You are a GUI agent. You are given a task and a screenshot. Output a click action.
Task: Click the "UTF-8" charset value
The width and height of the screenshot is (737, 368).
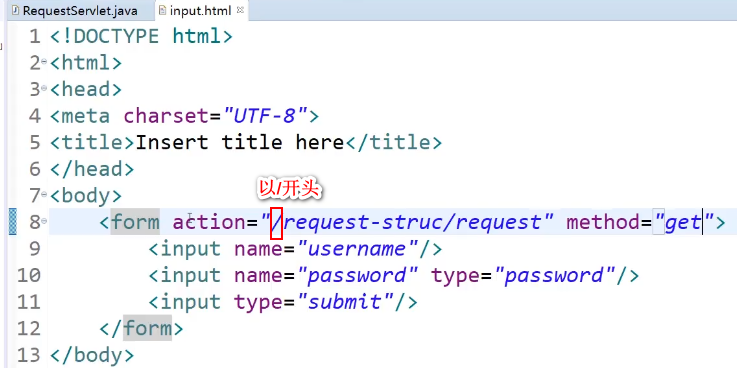[x=265, y=116]
